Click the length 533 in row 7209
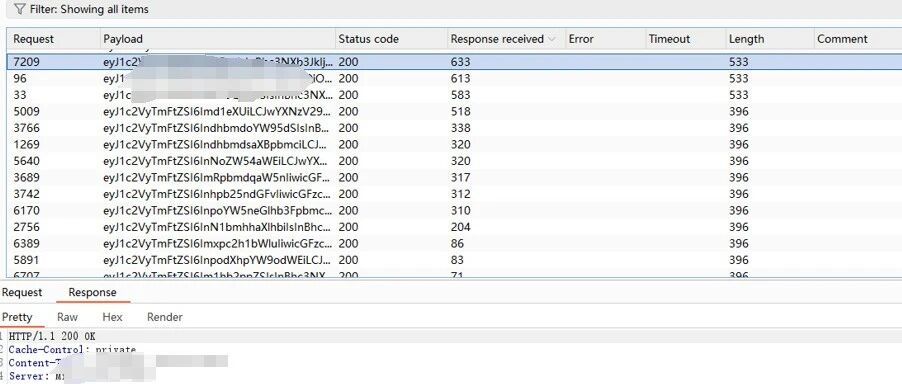The height and width of the screenshot is (384, 902). click(x=739, y=62)
